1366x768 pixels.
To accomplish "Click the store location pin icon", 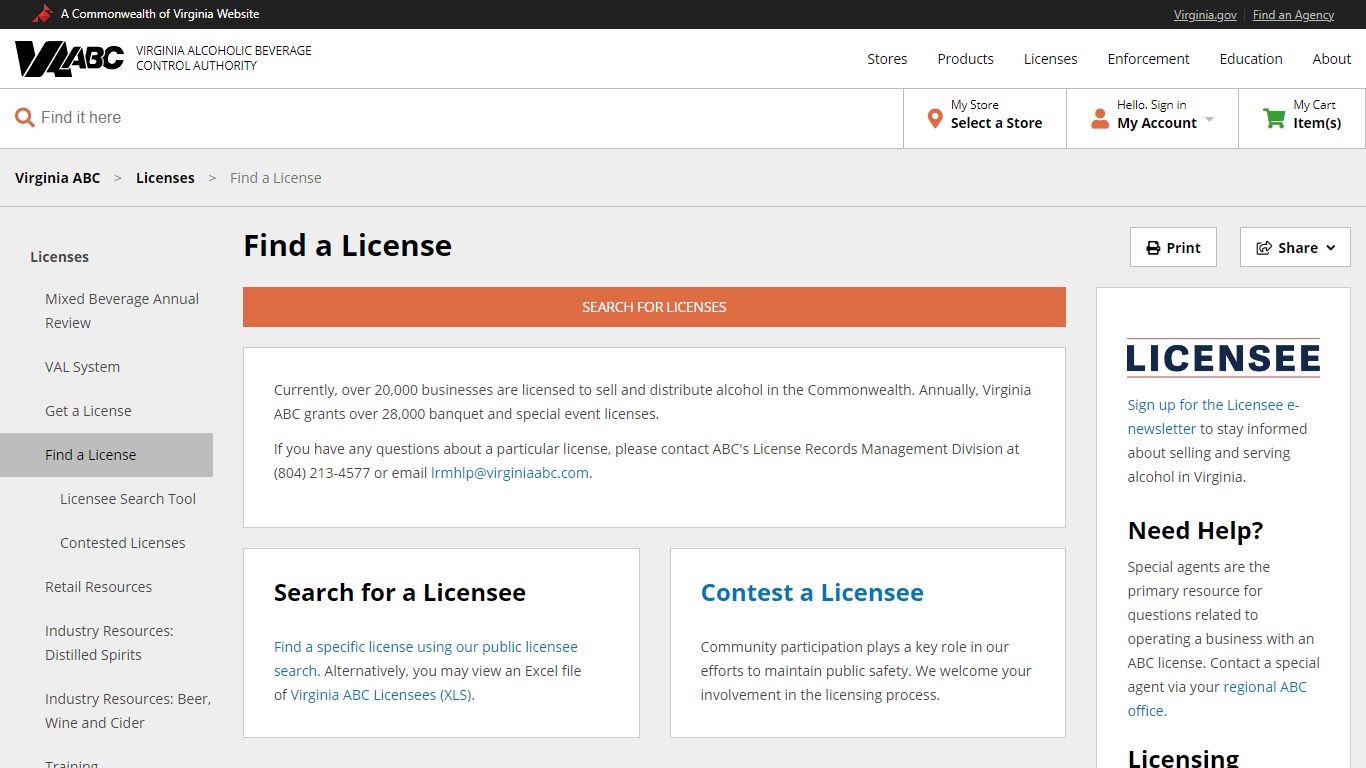I will 935,119.
